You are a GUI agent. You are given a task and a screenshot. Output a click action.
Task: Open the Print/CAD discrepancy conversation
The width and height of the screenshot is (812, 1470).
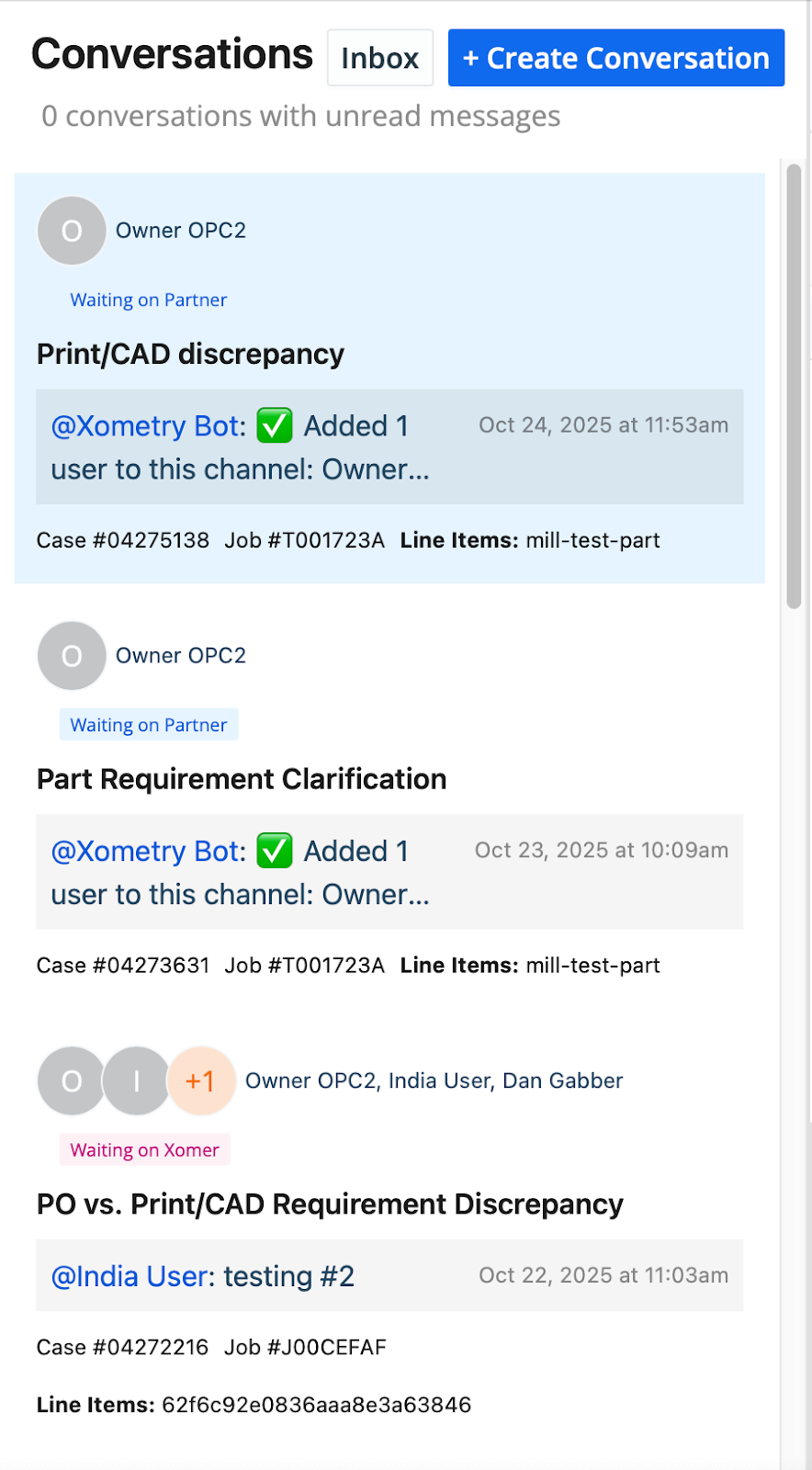coord(190,355)
